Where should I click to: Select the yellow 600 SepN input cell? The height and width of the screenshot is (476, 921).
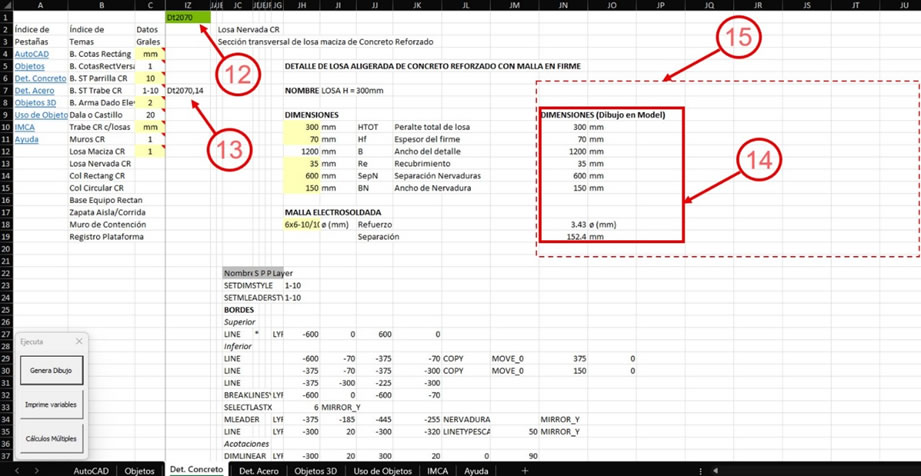[x=301, y=176]
